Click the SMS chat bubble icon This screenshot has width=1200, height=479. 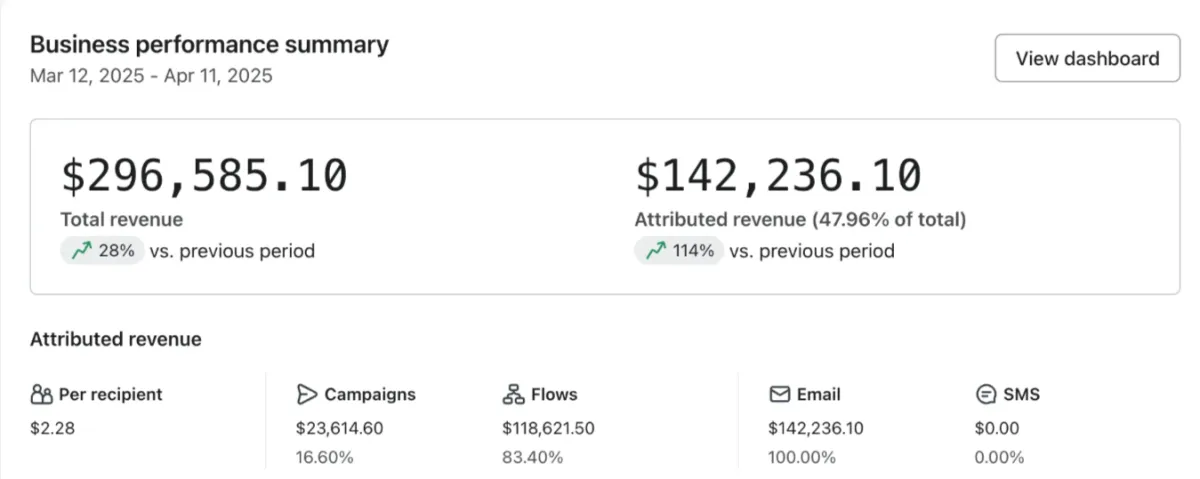tap(986, 394)
